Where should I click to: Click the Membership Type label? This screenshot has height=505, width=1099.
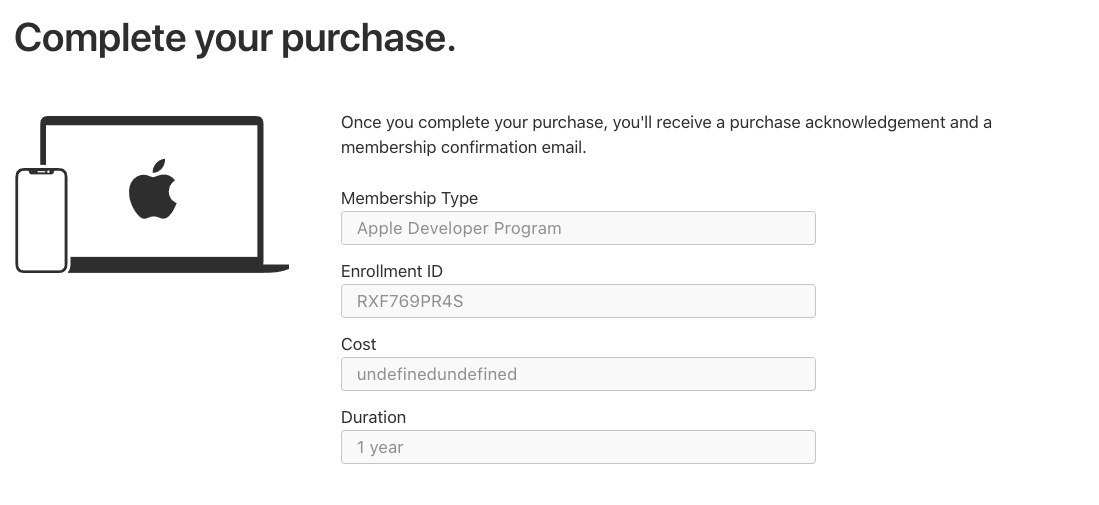click(x=409, y=198)
